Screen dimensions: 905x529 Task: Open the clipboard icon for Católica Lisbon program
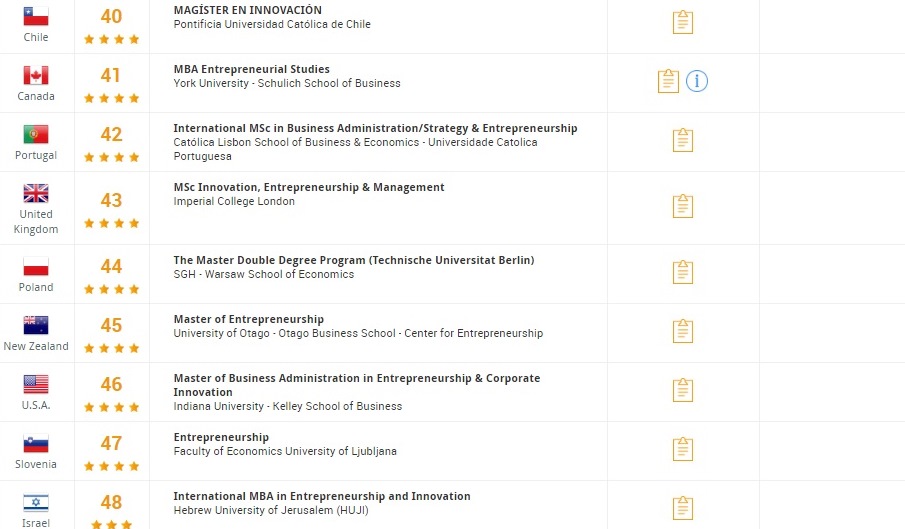click(x=683, y=140)
